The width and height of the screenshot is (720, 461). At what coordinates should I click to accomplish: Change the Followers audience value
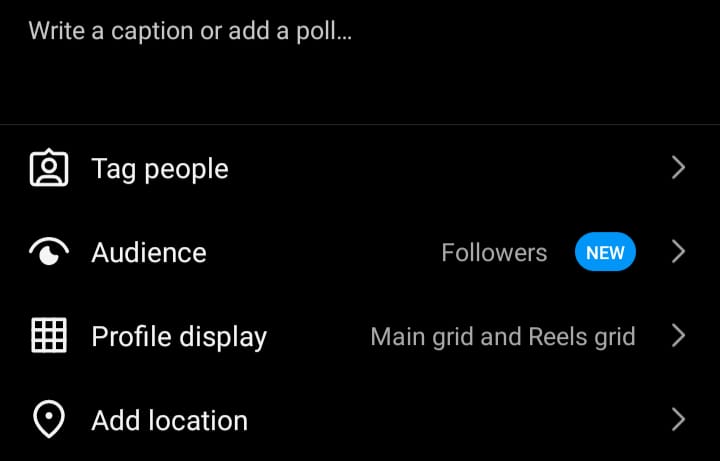[494, 253]
